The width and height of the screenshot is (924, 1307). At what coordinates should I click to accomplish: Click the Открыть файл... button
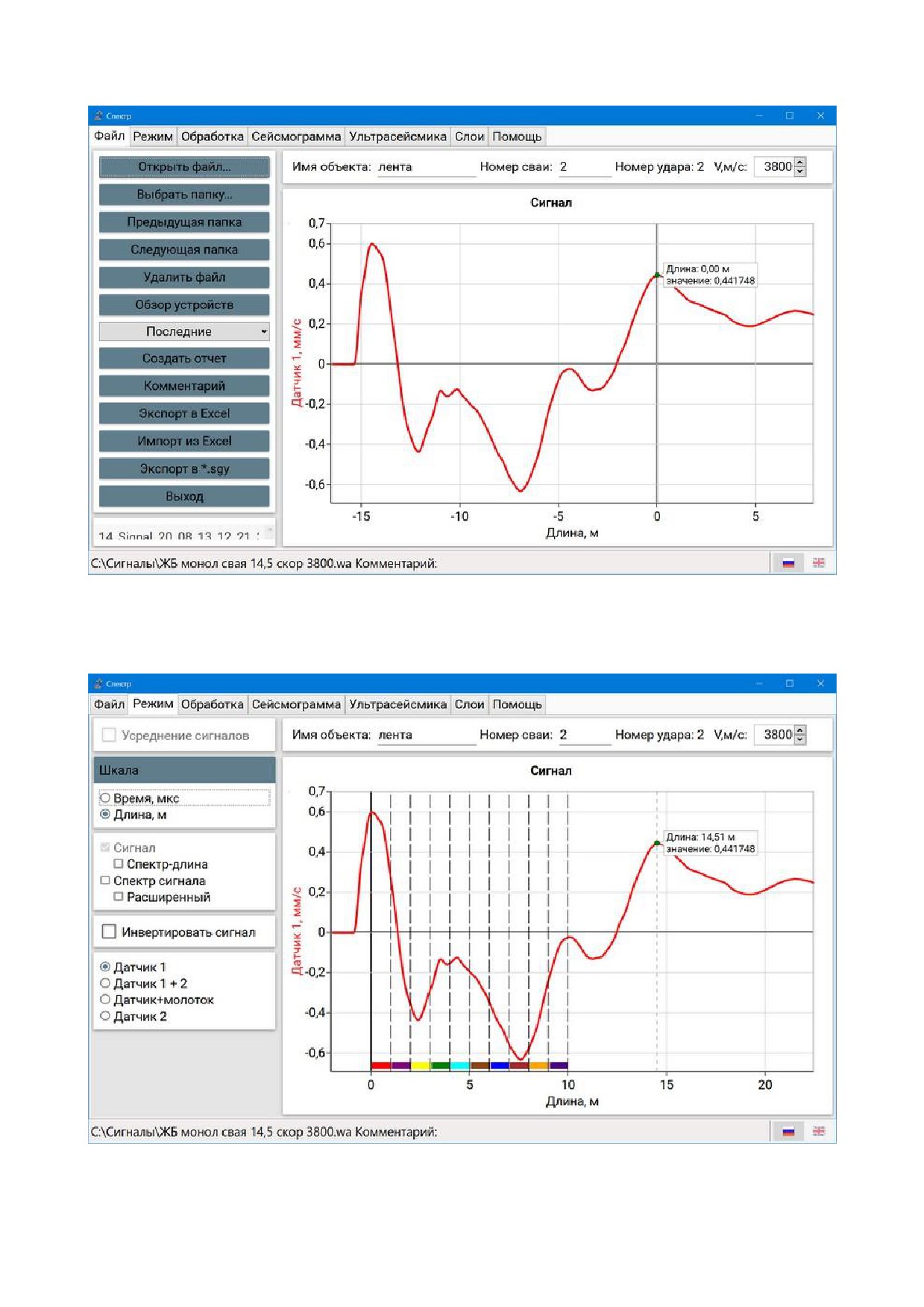(x=184, y=166)
